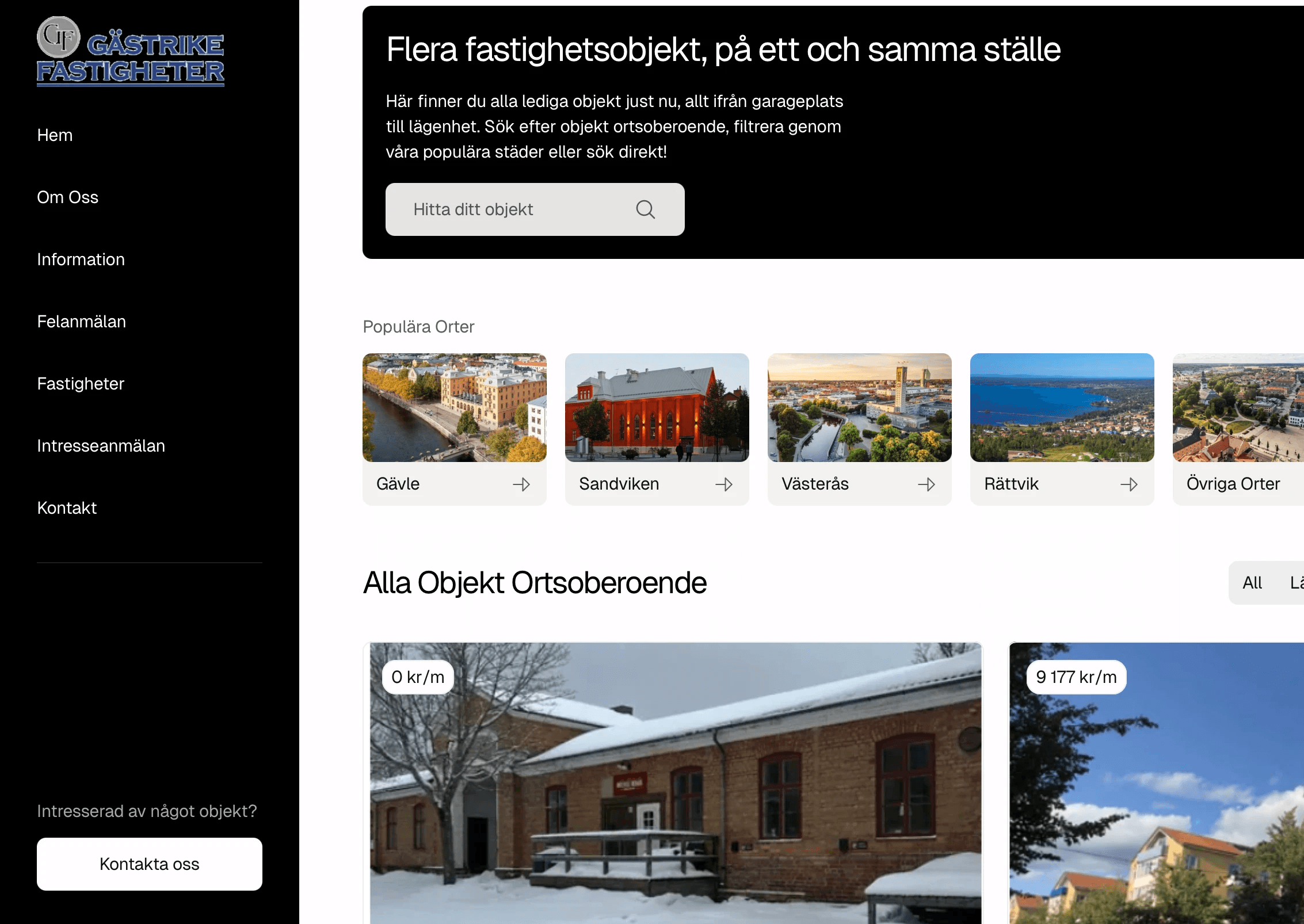This screenshot has height=924, width=1304.
Task: Open the Intresseanmälan page
Action: [101, 446]
